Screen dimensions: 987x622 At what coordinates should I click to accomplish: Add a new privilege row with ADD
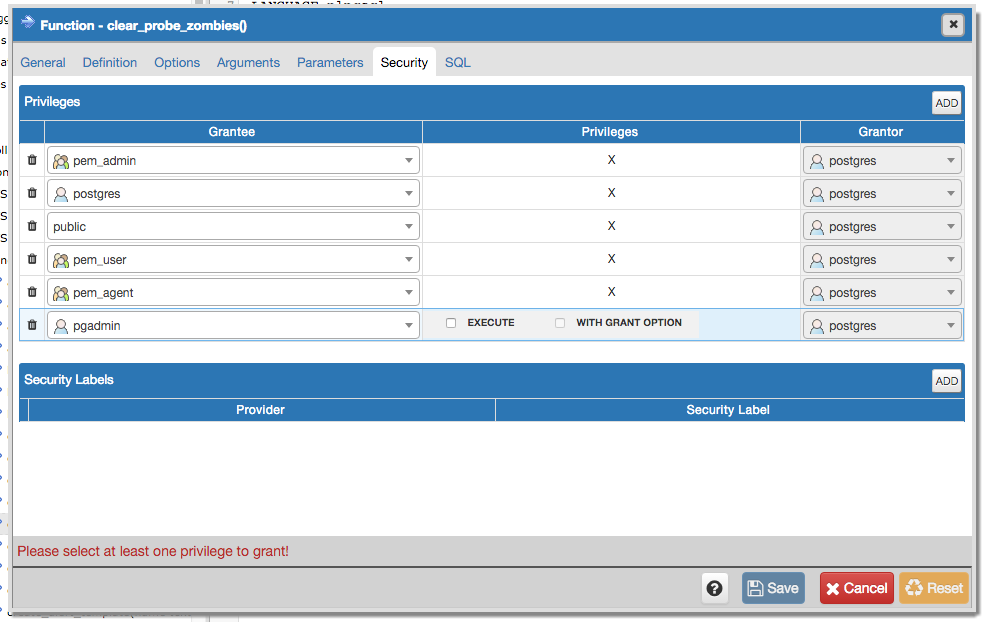tap(946, 102)
